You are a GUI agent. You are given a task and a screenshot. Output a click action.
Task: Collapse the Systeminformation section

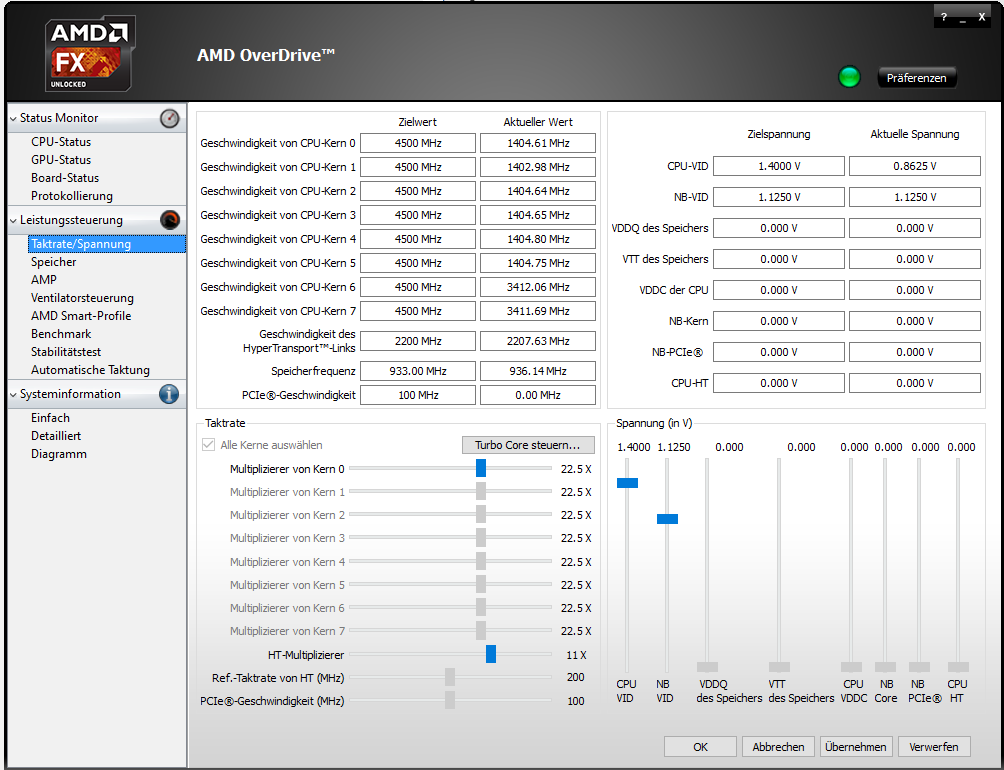click(13, 394)
